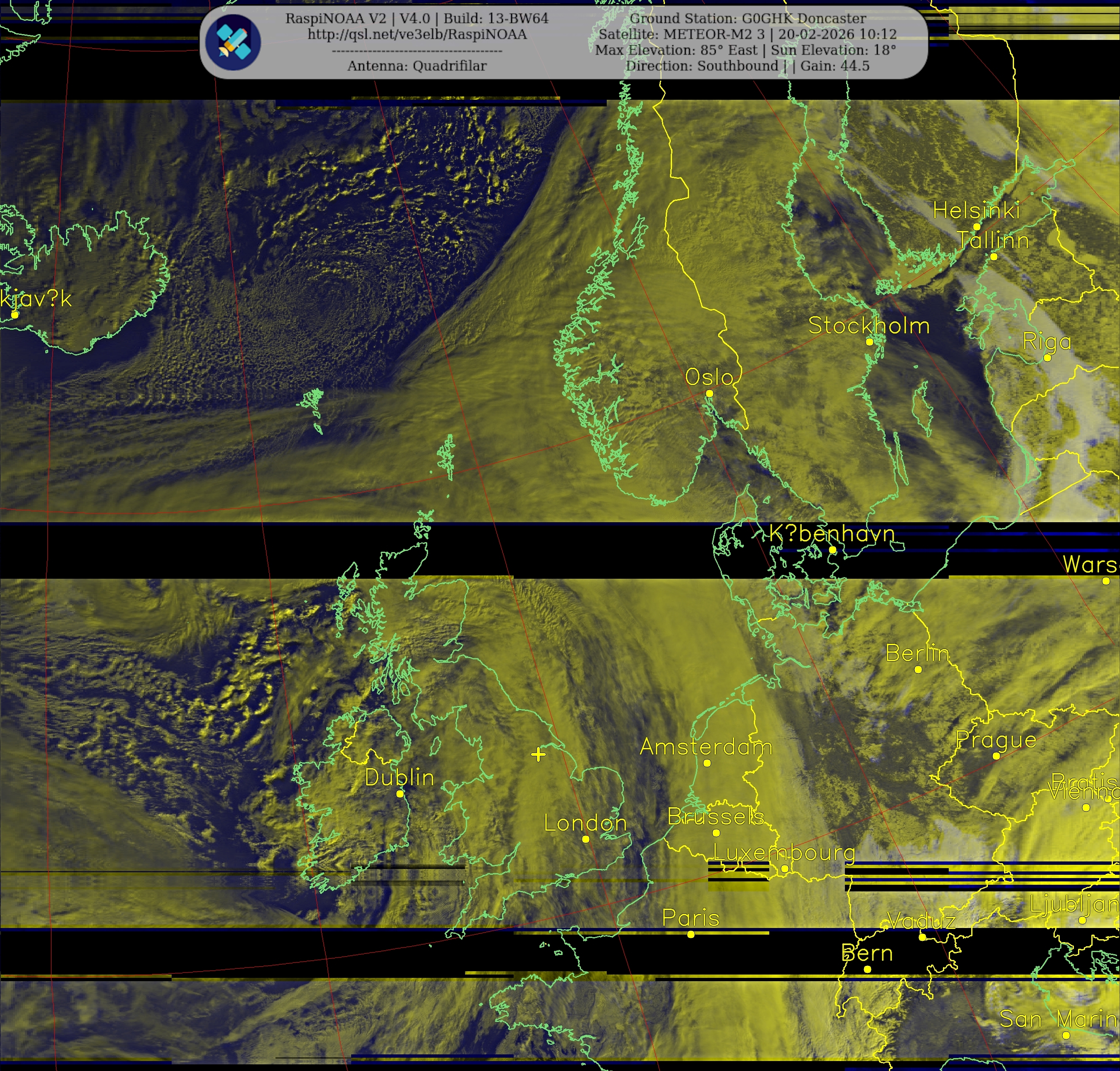Open the qsl.net RaspiNOAA URL text
This screenshot has height=1071, width=1120.
tap(417, 34)
